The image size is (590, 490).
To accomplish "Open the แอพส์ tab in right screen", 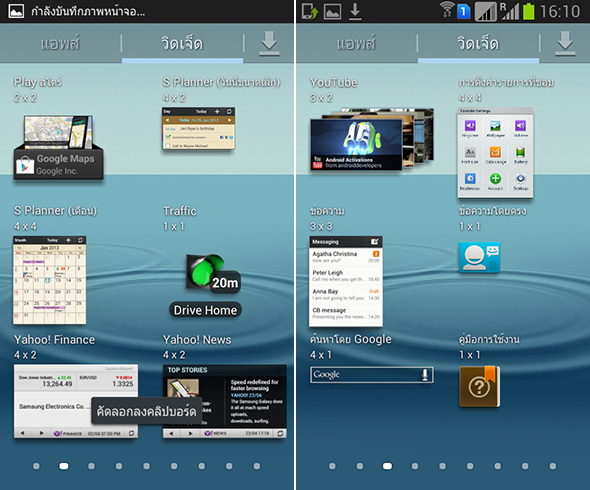I will pos(356,43).
